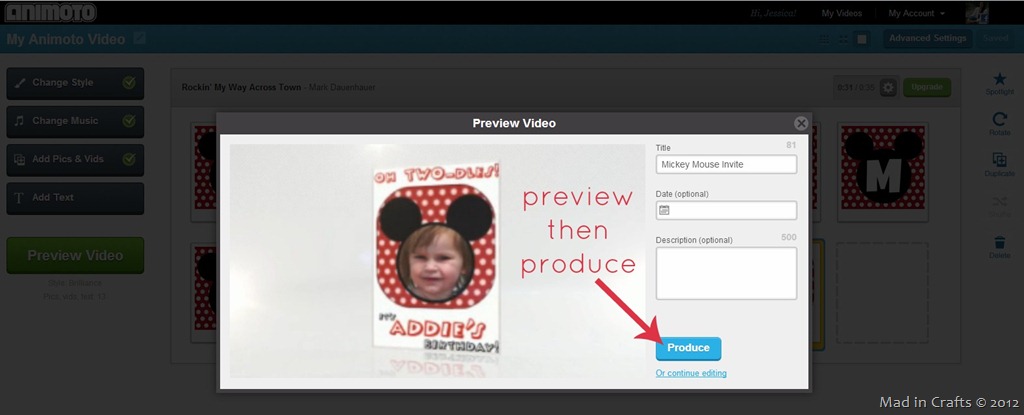This screenshot has width=1024, height=415.
Task: Click the music note icon on Change Music
Action: tap(20, 121)
